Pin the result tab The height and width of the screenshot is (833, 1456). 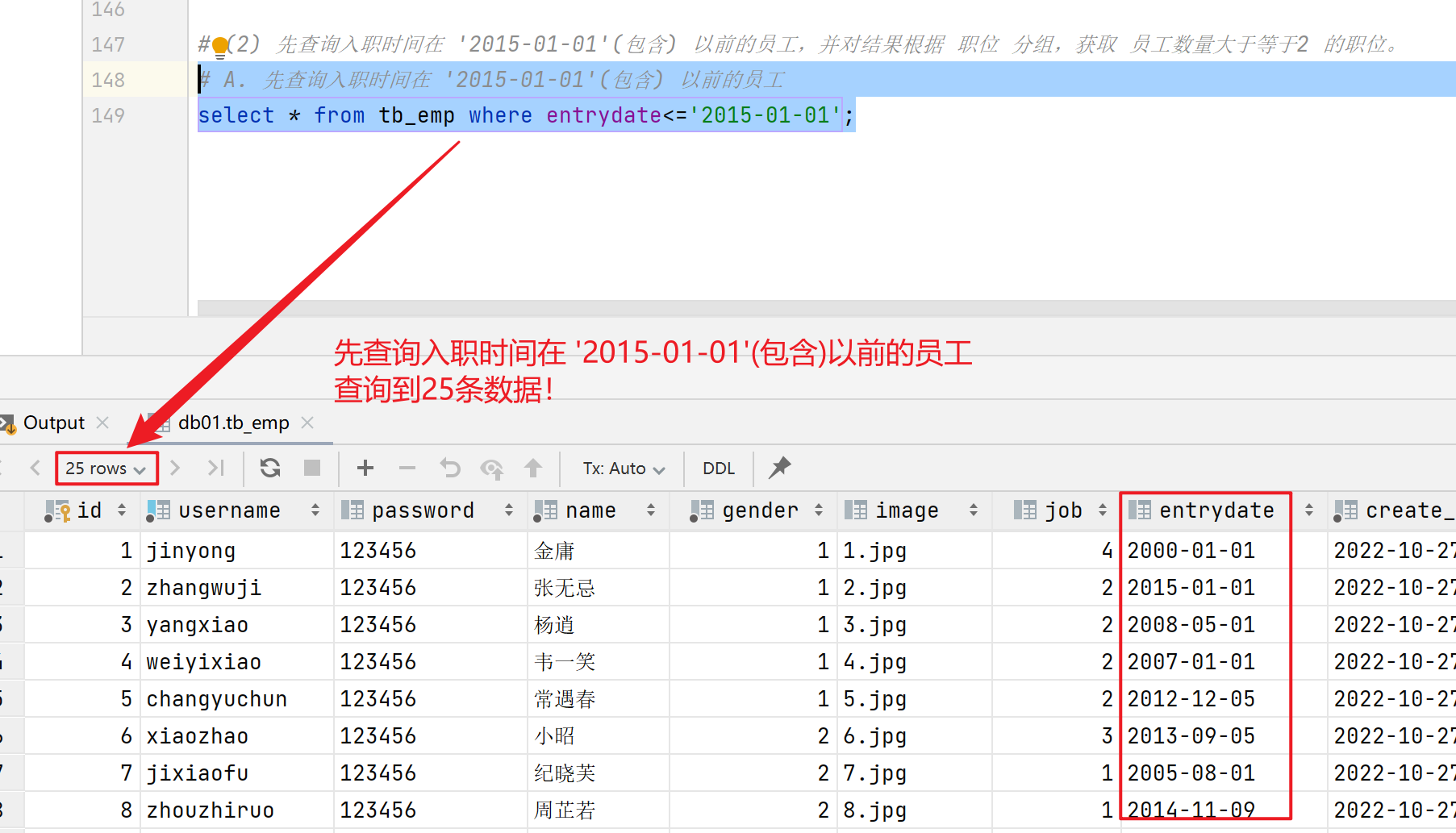(x=779, y=468)
